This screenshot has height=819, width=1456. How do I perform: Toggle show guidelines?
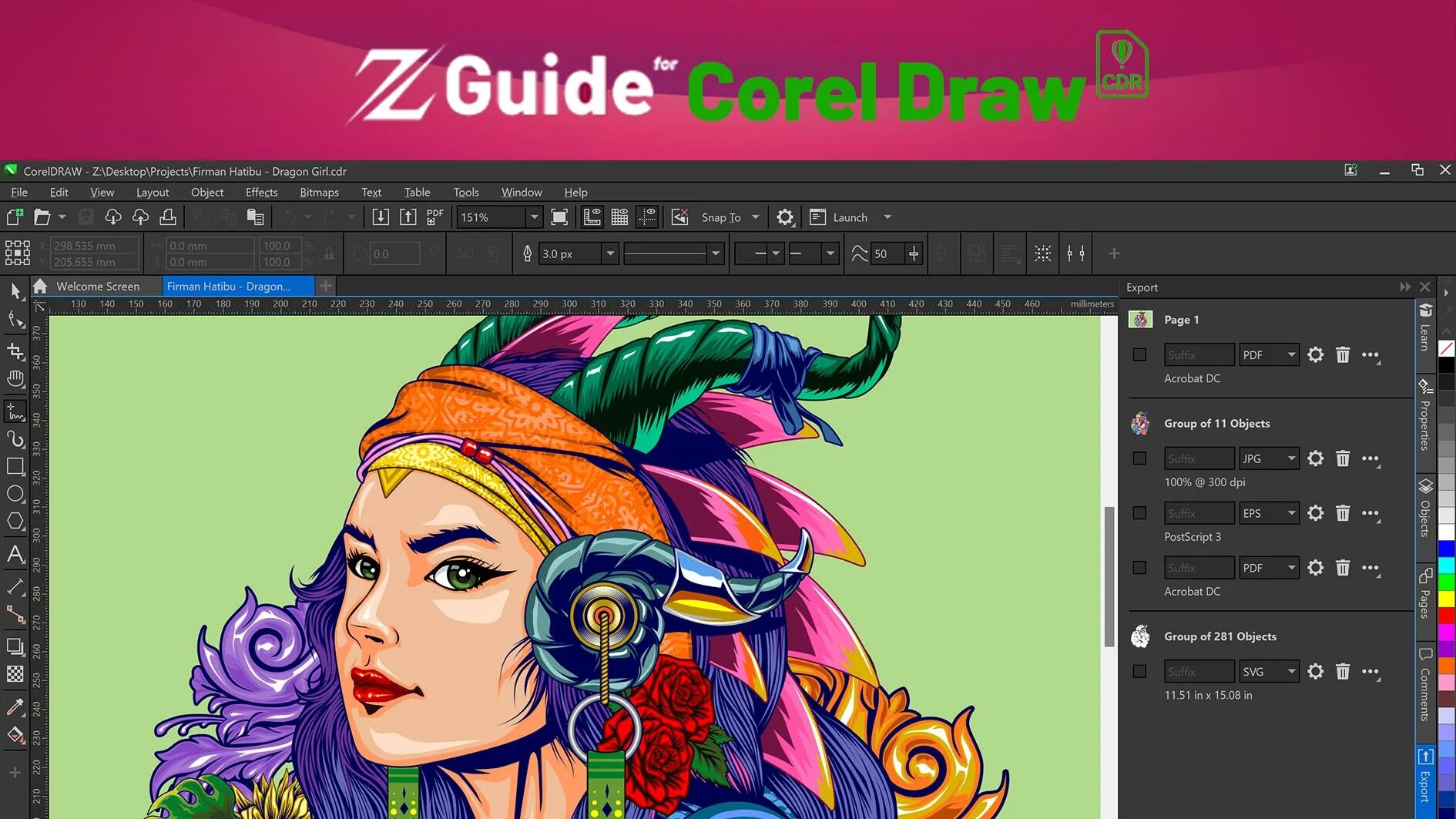pos(647,217)
